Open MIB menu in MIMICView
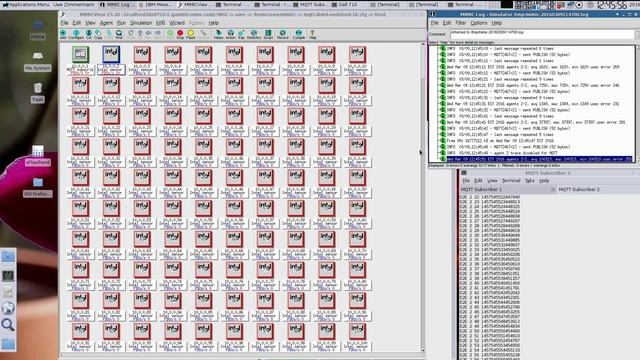This screenshot has width=640, height=360. (x=160, y=23)
